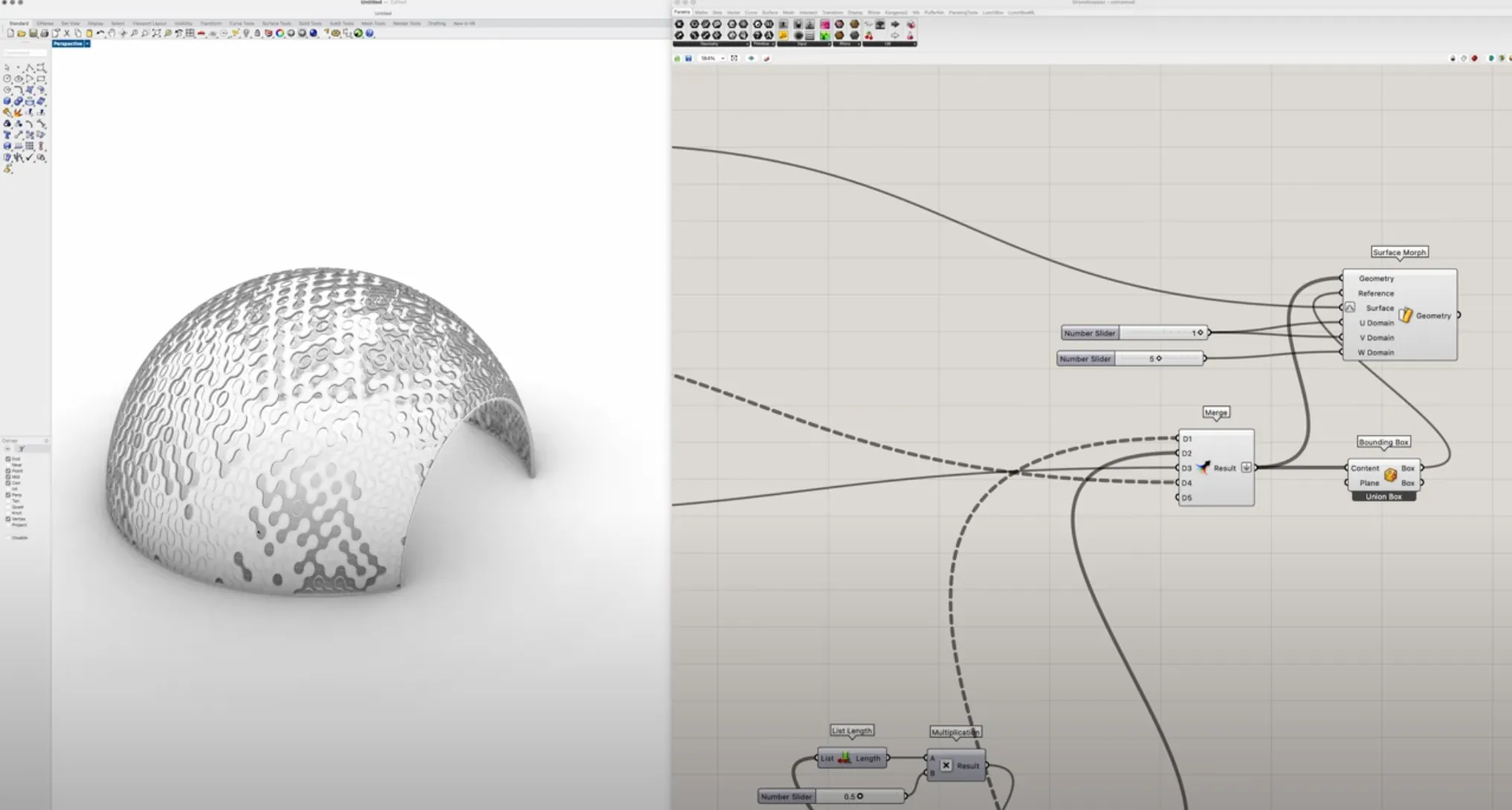The width and height of the screenshot is (1512, 810).
Task: Click the Grasshopper preview eye icon
Action: (x=751, y=58)
